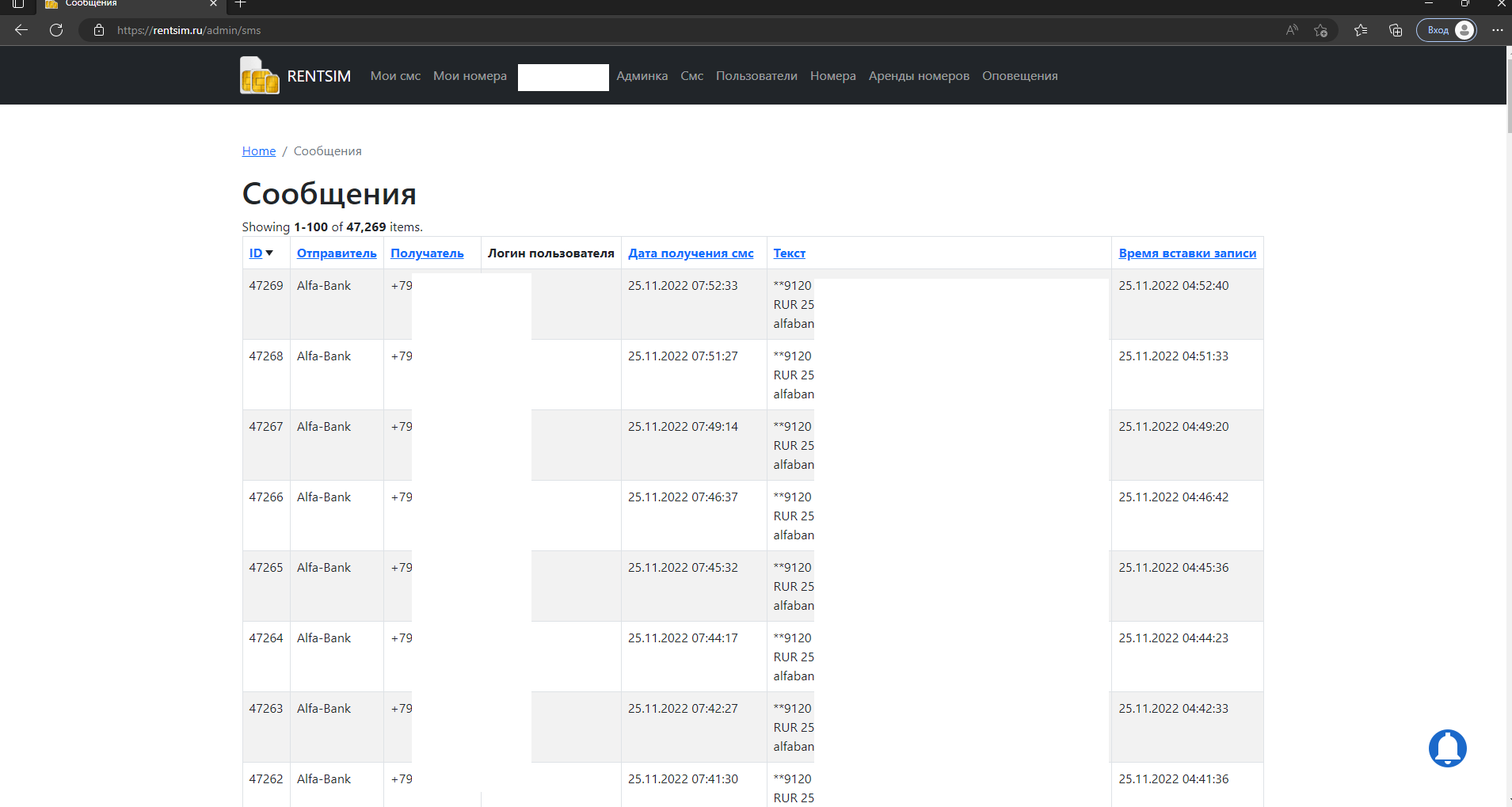Screen dimensions: 1512x807
Task: Go to Аренды номеров page
Action: click(x=918, y=76)
